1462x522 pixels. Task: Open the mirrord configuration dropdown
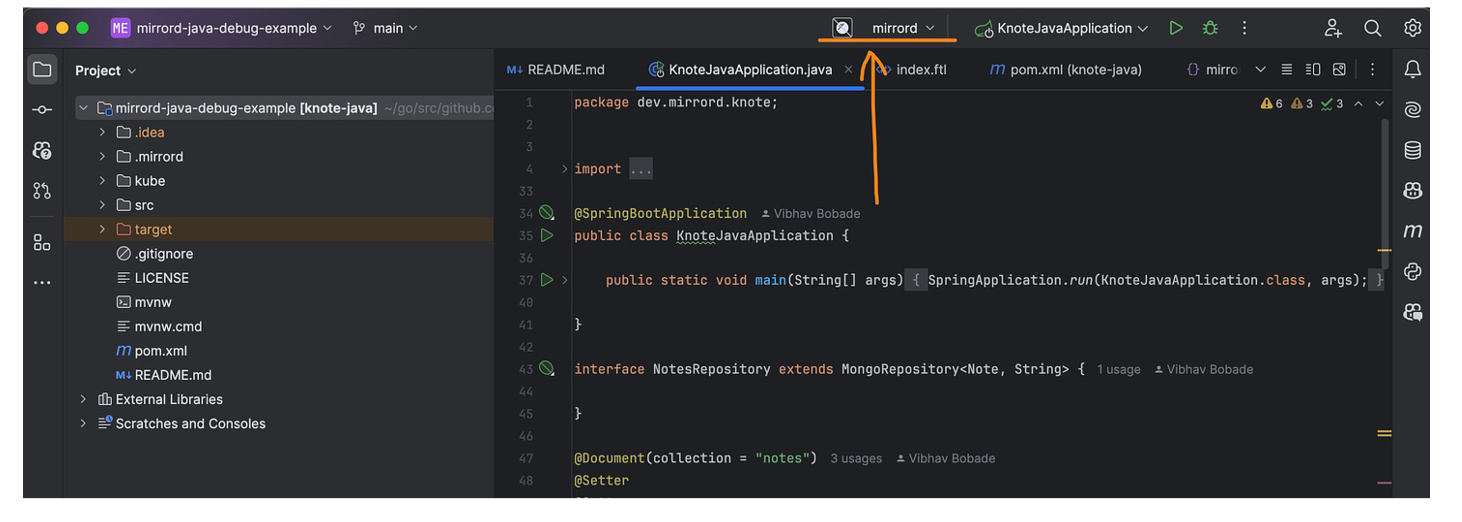(x=902, y=28)
